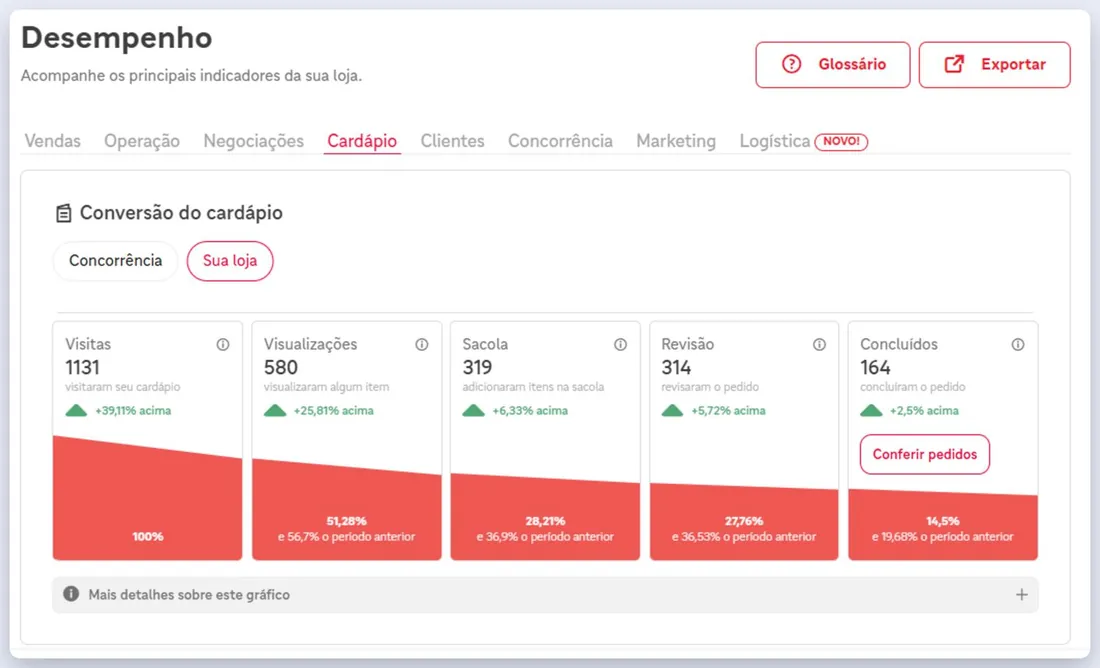The image size is (1100, 668).
Task: Open the Clientes tab
Action: tap(452, 141)
